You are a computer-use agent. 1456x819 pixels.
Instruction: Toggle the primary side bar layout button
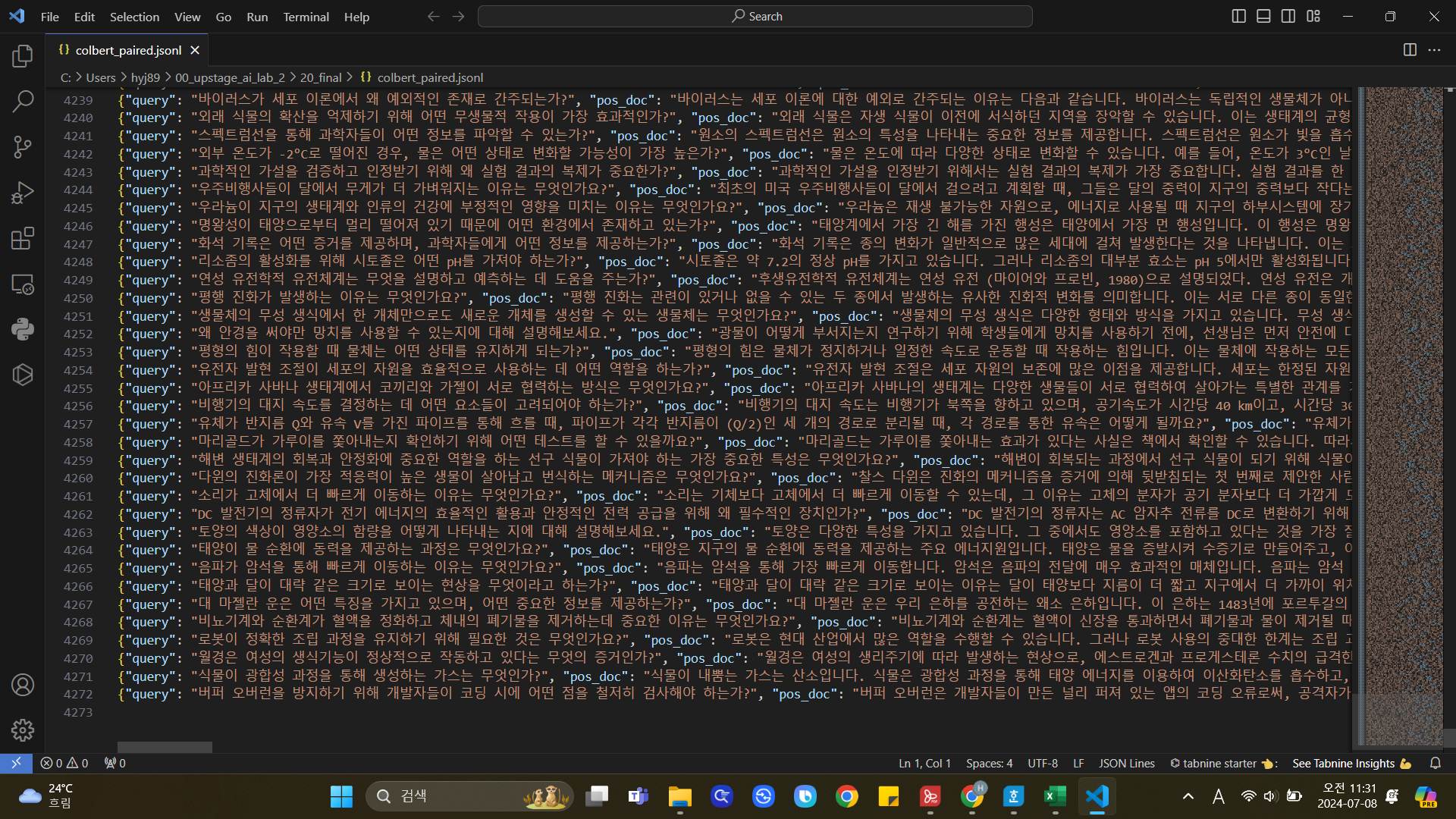coord(1238,16)
